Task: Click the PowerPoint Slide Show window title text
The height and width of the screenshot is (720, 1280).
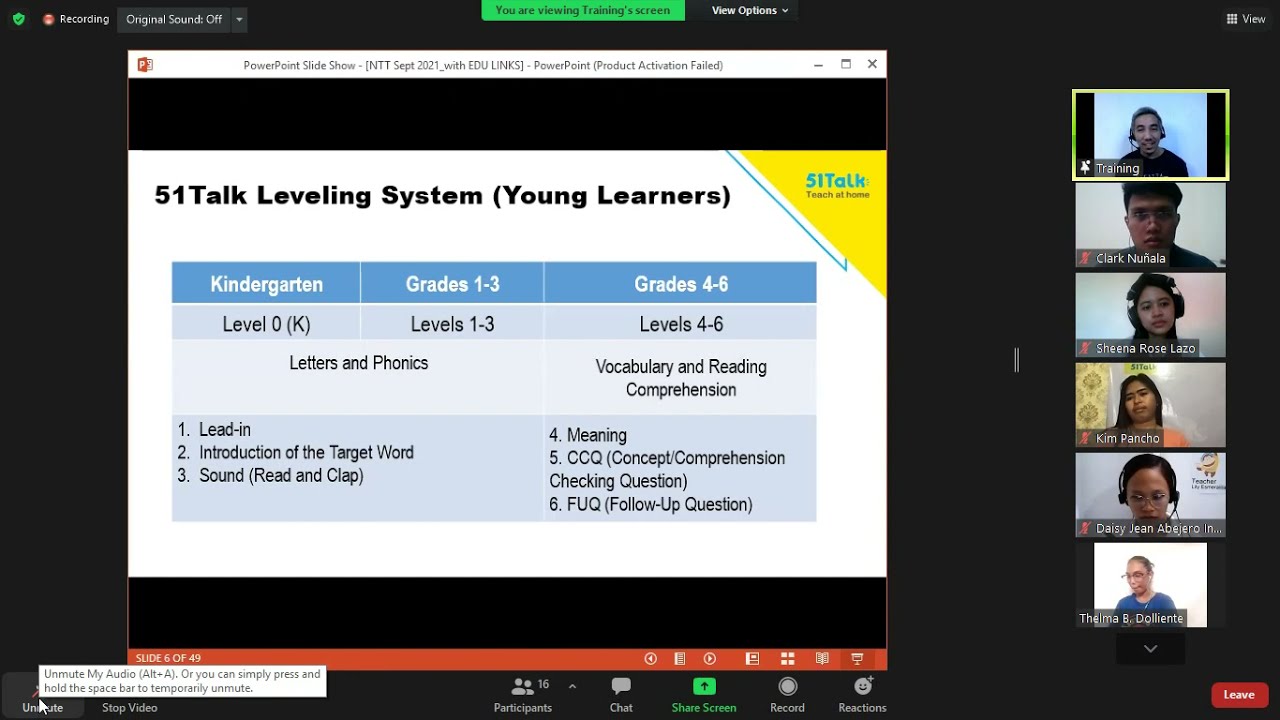Action: 483,65
